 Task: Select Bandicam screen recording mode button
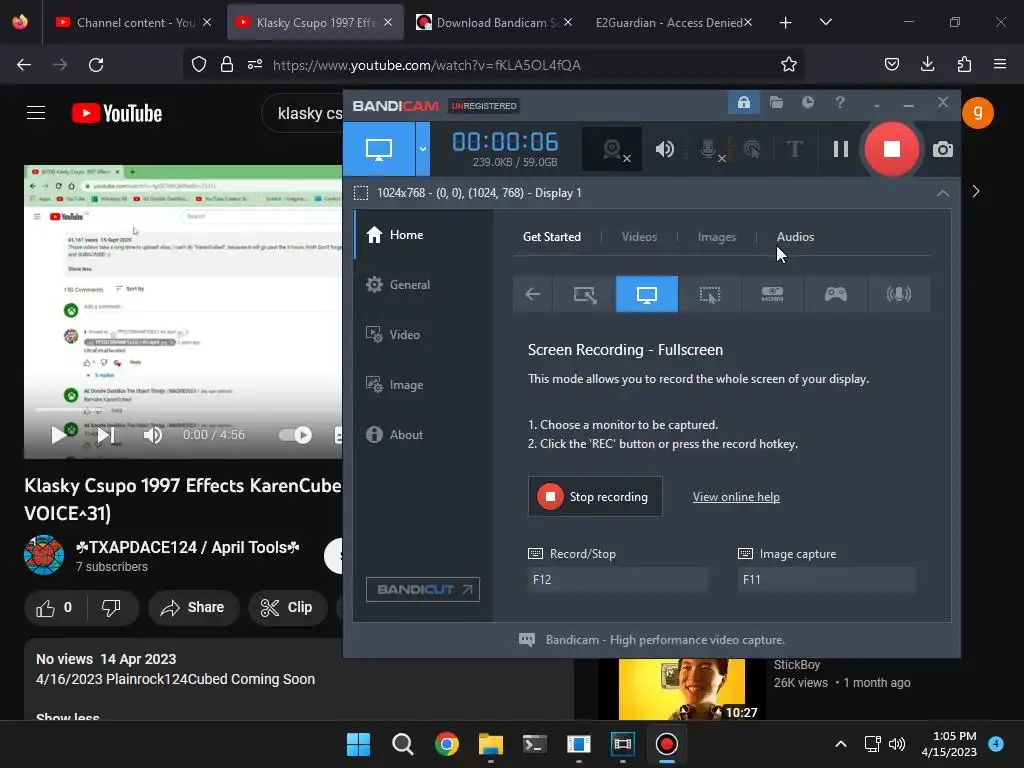(x=379, y=149)
